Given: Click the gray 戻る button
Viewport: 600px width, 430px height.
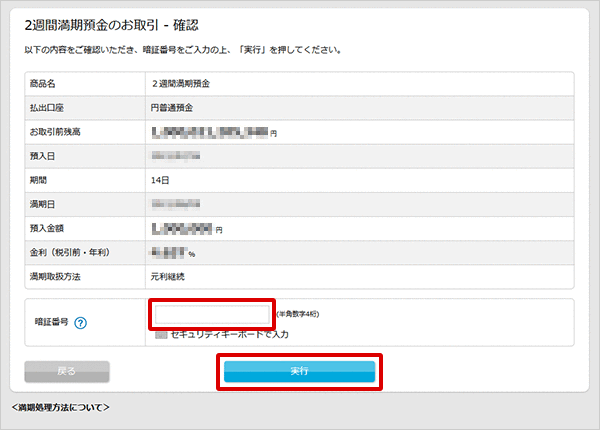Looking at the screenshot, I should point(67,371).
